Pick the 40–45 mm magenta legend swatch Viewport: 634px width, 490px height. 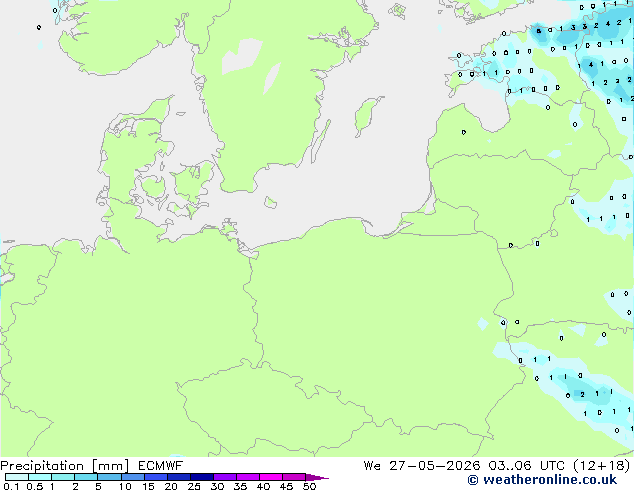tap(271, 477)
